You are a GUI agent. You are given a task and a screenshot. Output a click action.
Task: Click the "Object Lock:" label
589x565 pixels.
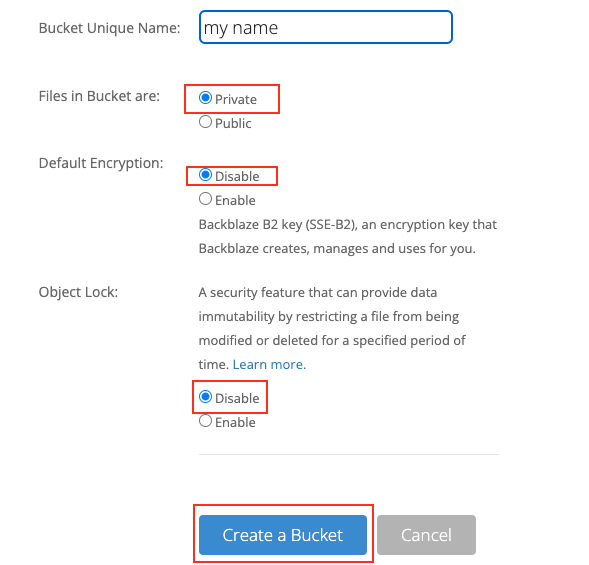click(78, 292)
